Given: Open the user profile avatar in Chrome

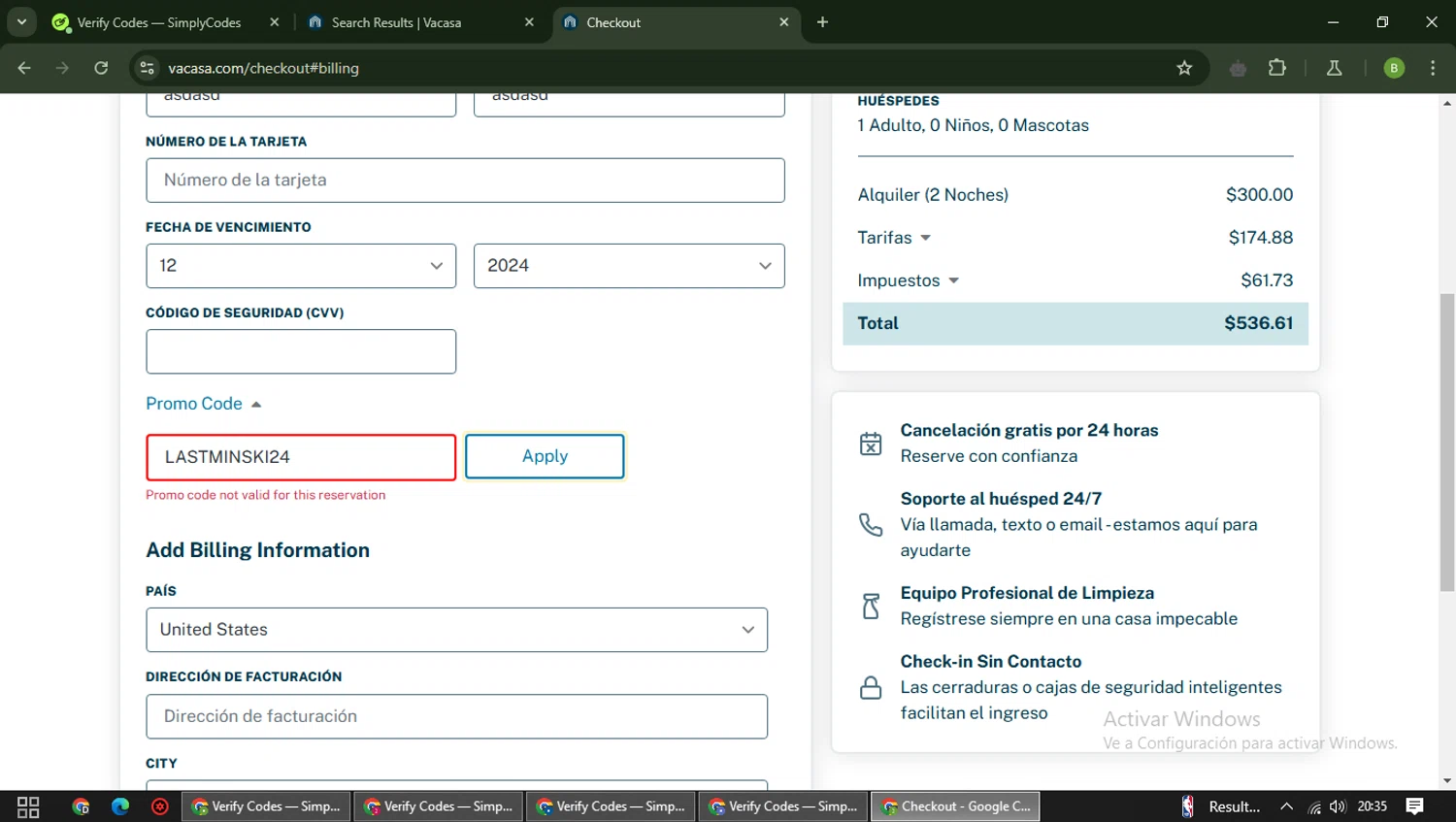Looking at the screenshot, I should [x=1394, y=68].
